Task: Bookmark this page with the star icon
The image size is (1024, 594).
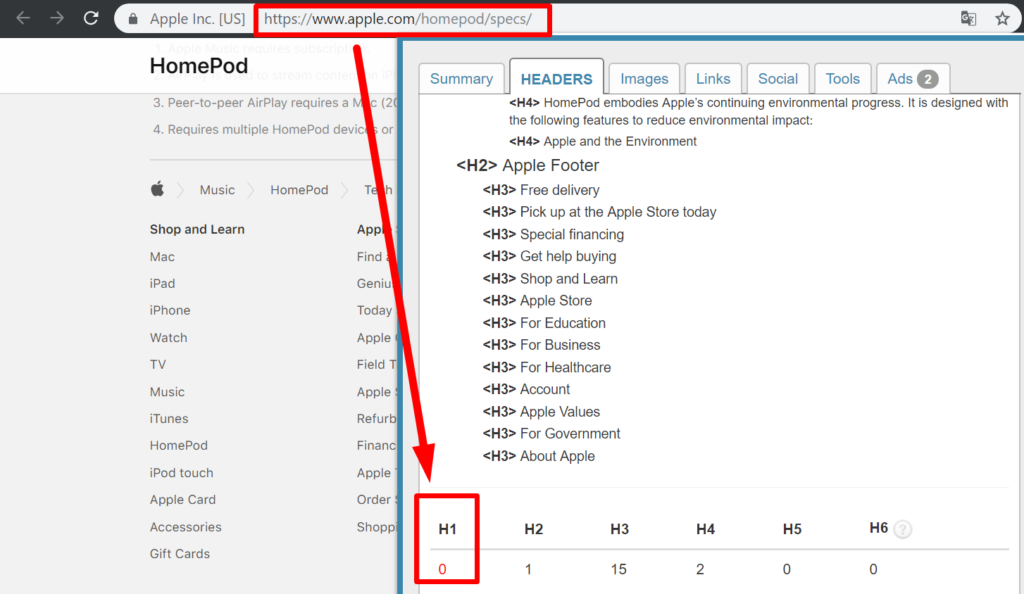Action: tap(1003, 18)
